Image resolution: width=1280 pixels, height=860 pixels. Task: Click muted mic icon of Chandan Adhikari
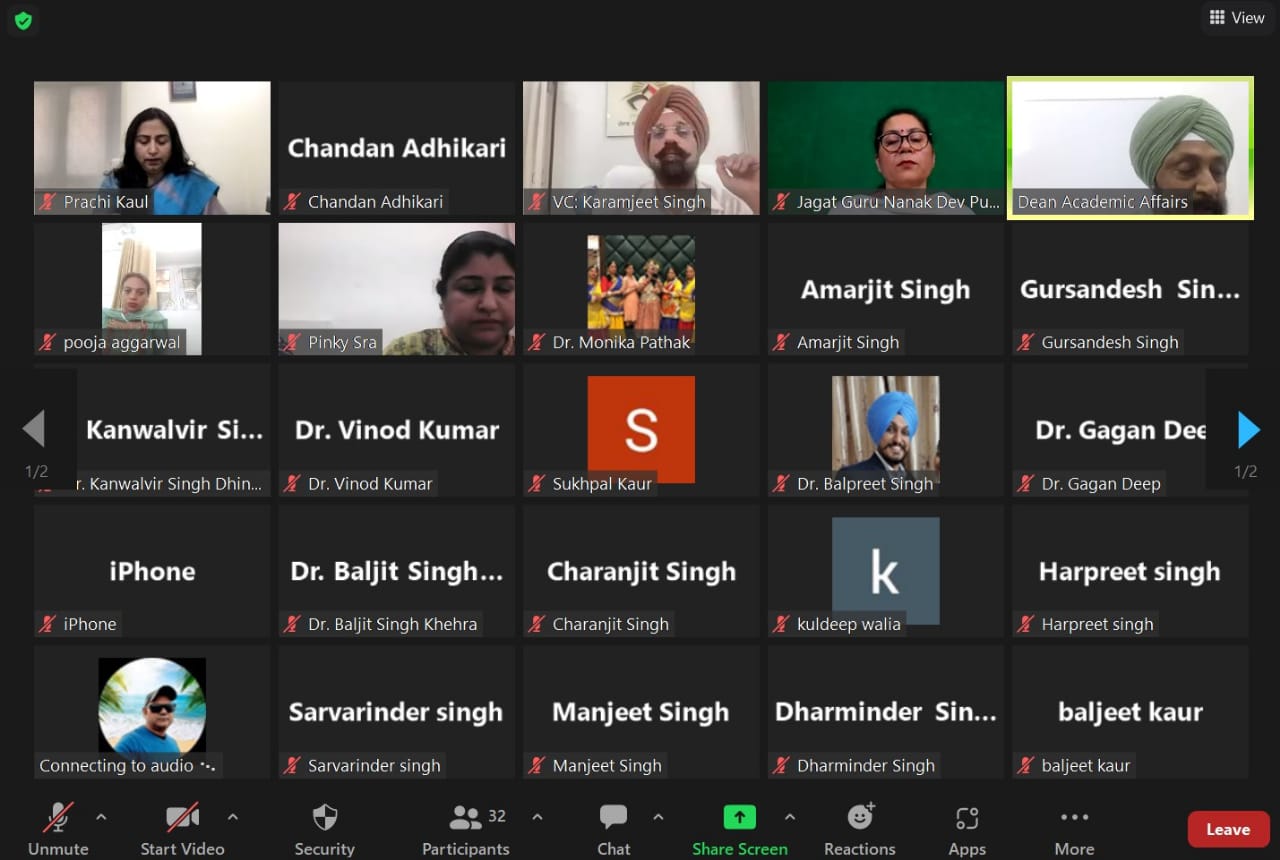[292, 202]
